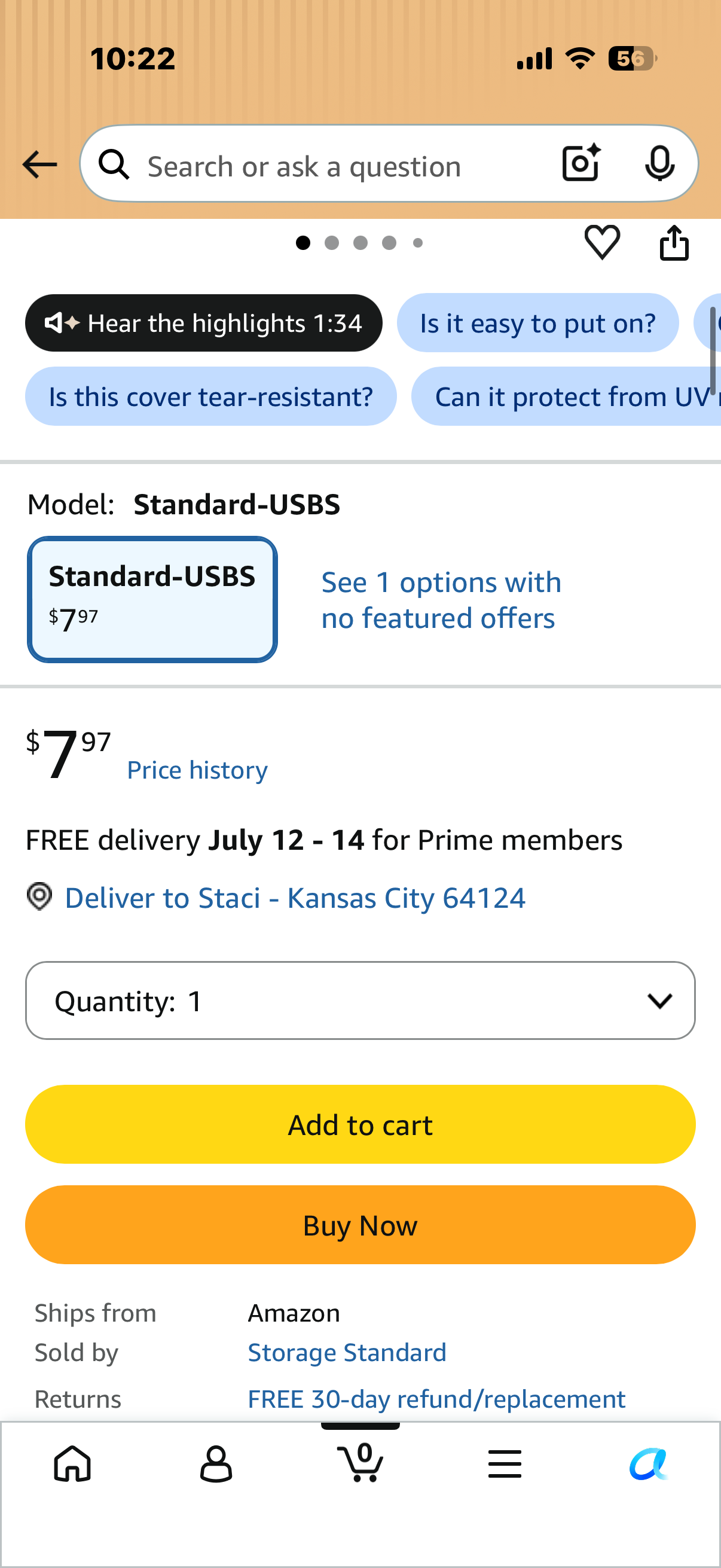
Task: Select the Standard-USBS model option
Action: [152, 599]
